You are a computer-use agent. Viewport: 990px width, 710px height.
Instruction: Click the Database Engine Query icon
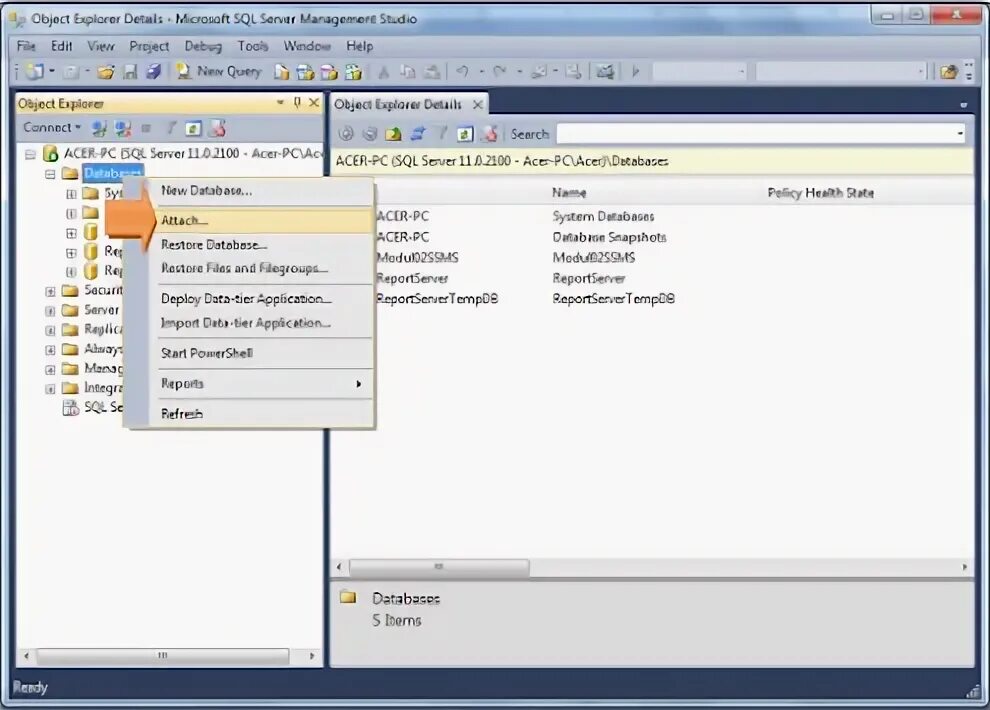point(282,72)
